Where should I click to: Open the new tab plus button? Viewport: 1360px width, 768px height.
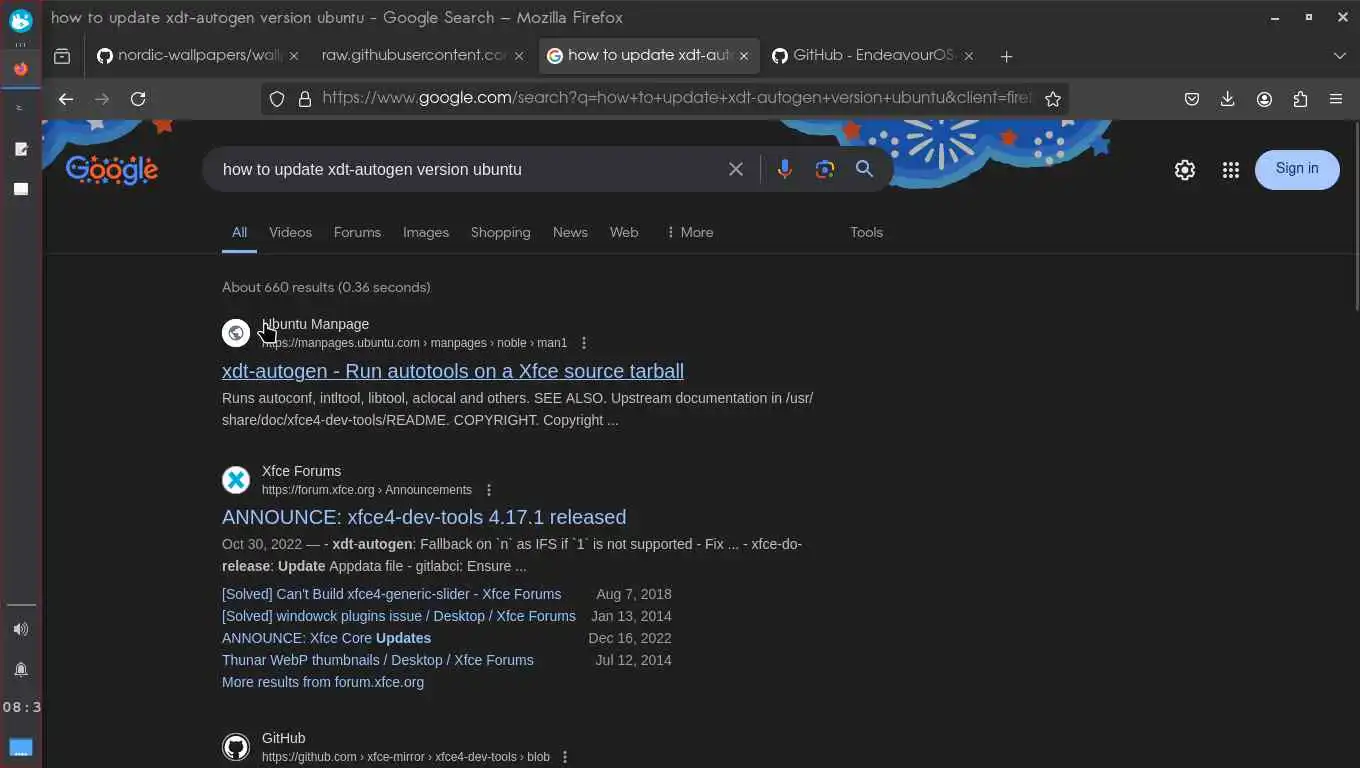(x=1007, y=56)
